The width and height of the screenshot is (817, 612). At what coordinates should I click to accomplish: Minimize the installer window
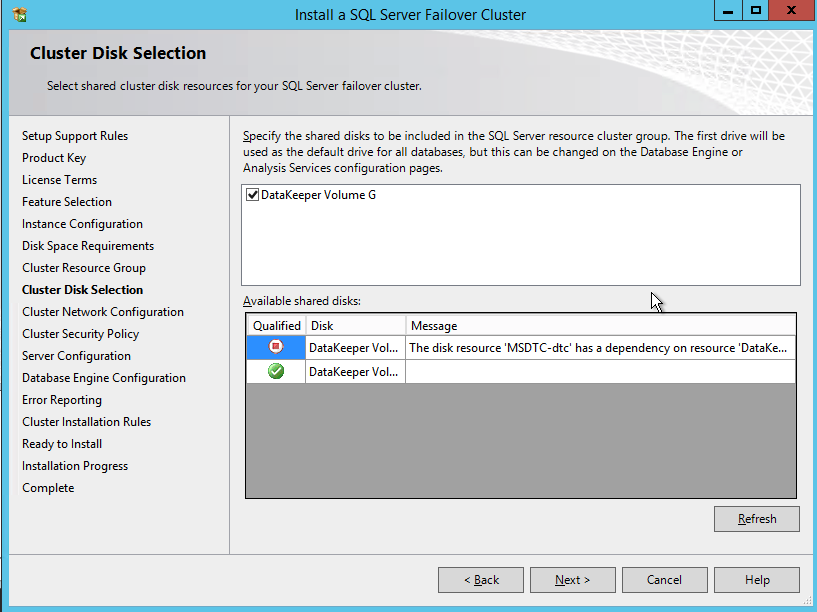(728, 11)
